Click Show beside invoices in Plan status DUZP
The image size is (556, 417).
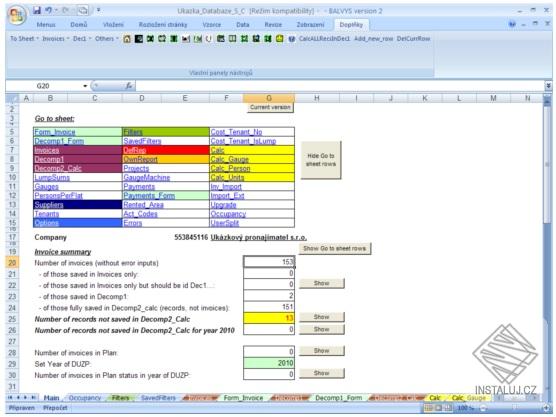coord(322,373)
